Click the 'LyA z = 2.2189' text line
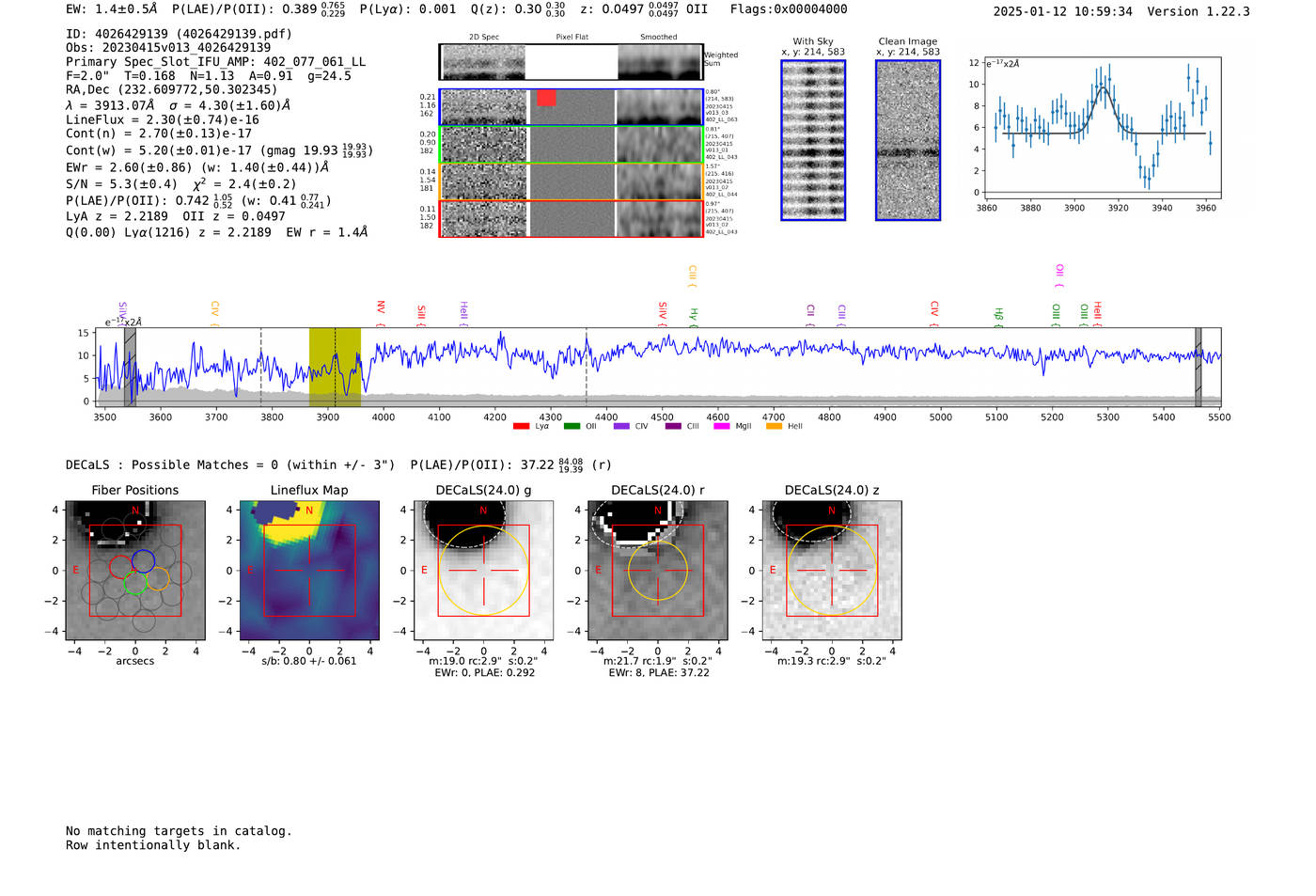The width and height of the screenshot is (1316, 896). pyautogui.click(x=117, y=216)
